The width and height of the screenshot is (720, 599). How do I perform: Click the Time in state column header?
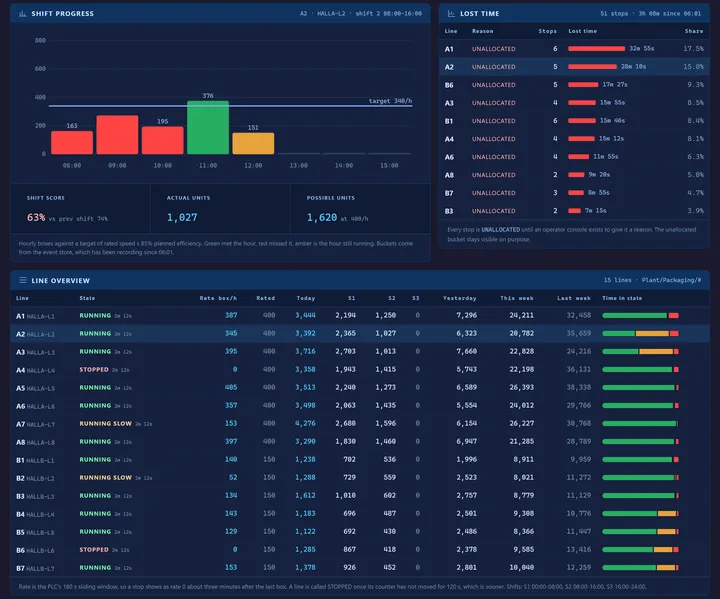(622, 298)
